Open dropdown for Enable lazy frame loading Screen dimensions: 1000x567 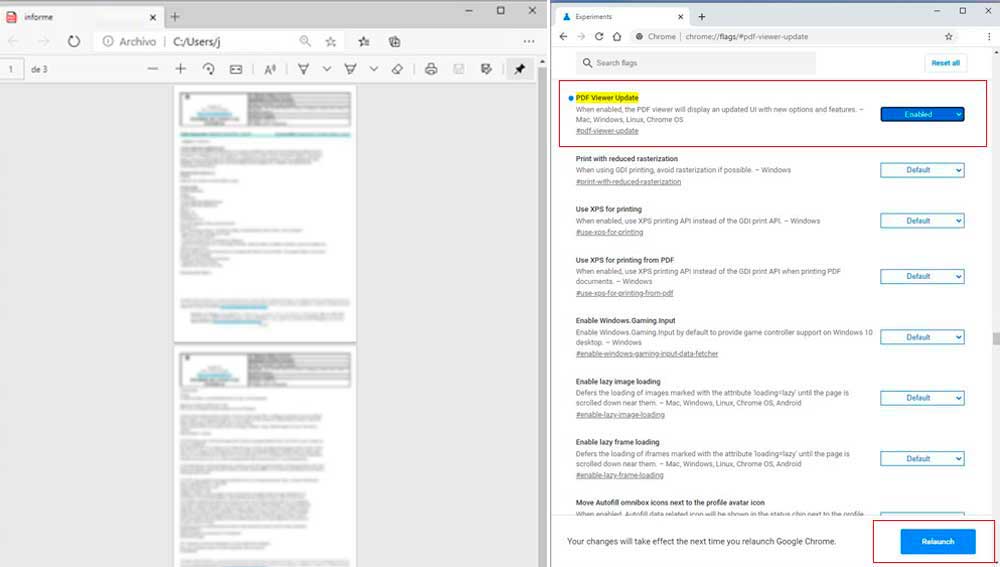click(x=922, y=459)
